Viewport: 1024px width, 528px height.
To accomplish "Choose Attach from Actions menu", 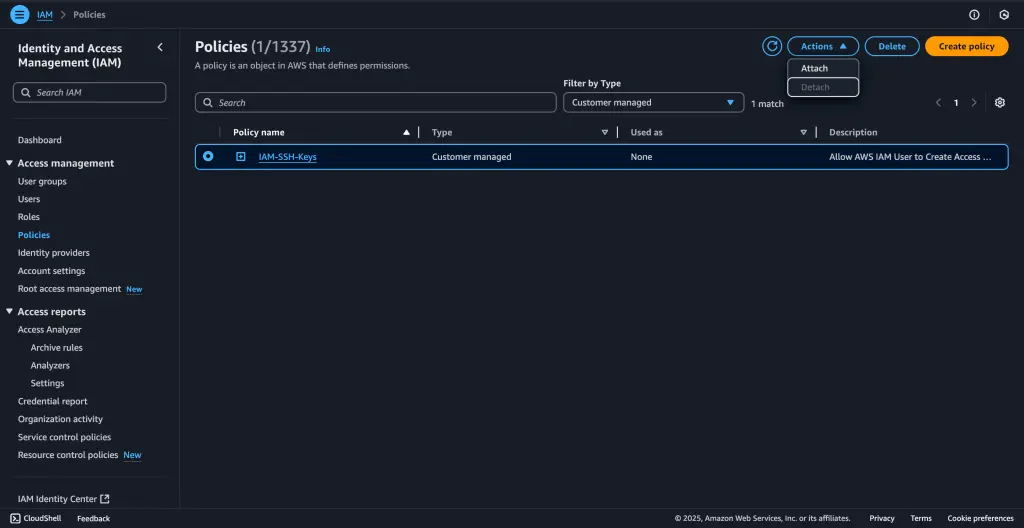I will 823,68.
